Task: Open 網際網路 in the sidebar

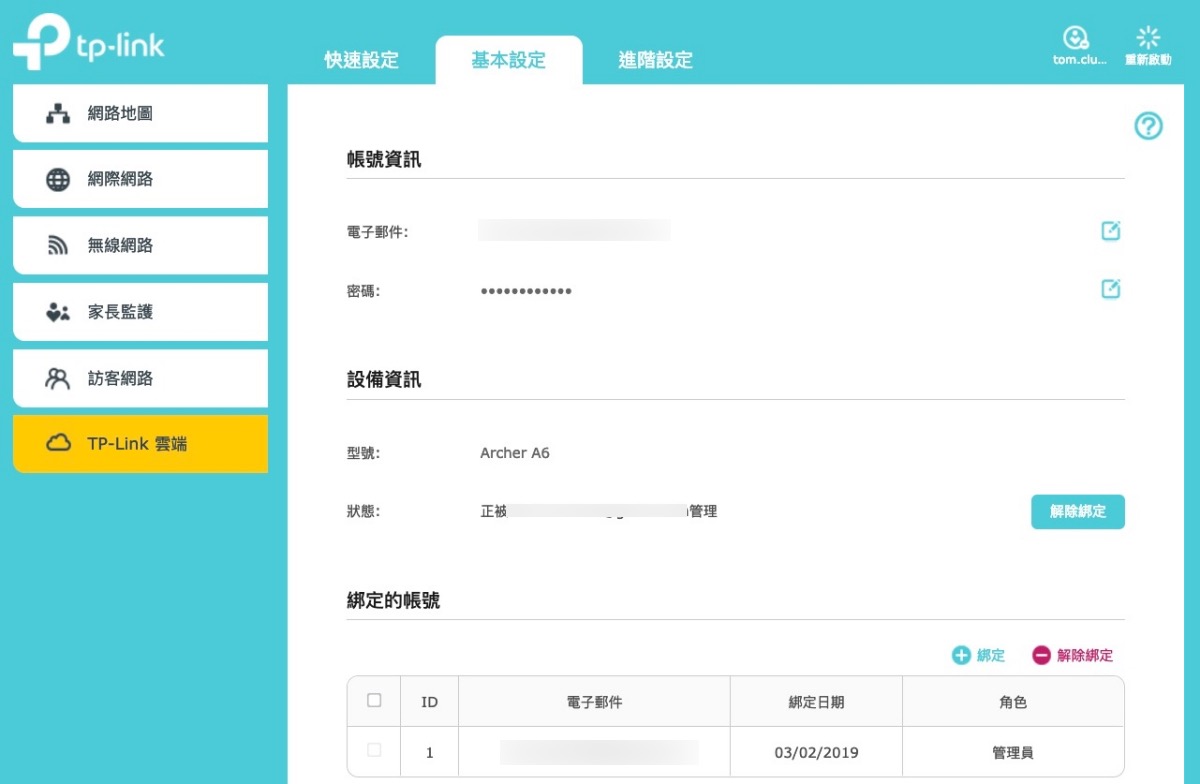Action: [140, 180]
